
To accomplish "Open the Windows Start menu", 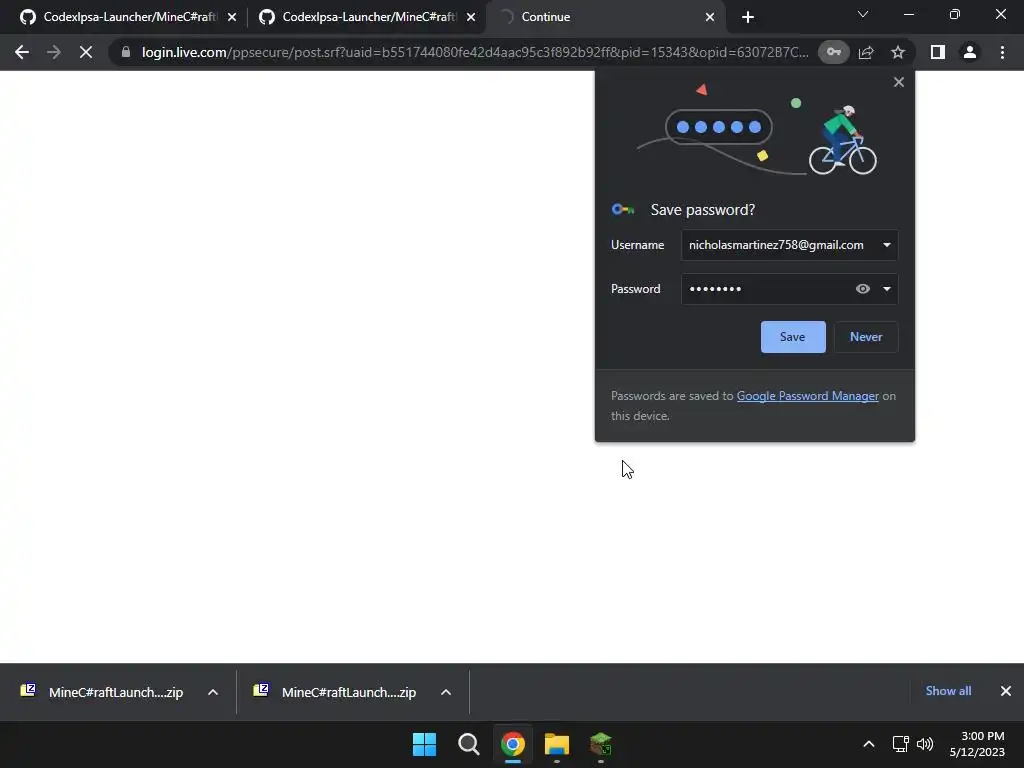I will click(x=424, y=744).
